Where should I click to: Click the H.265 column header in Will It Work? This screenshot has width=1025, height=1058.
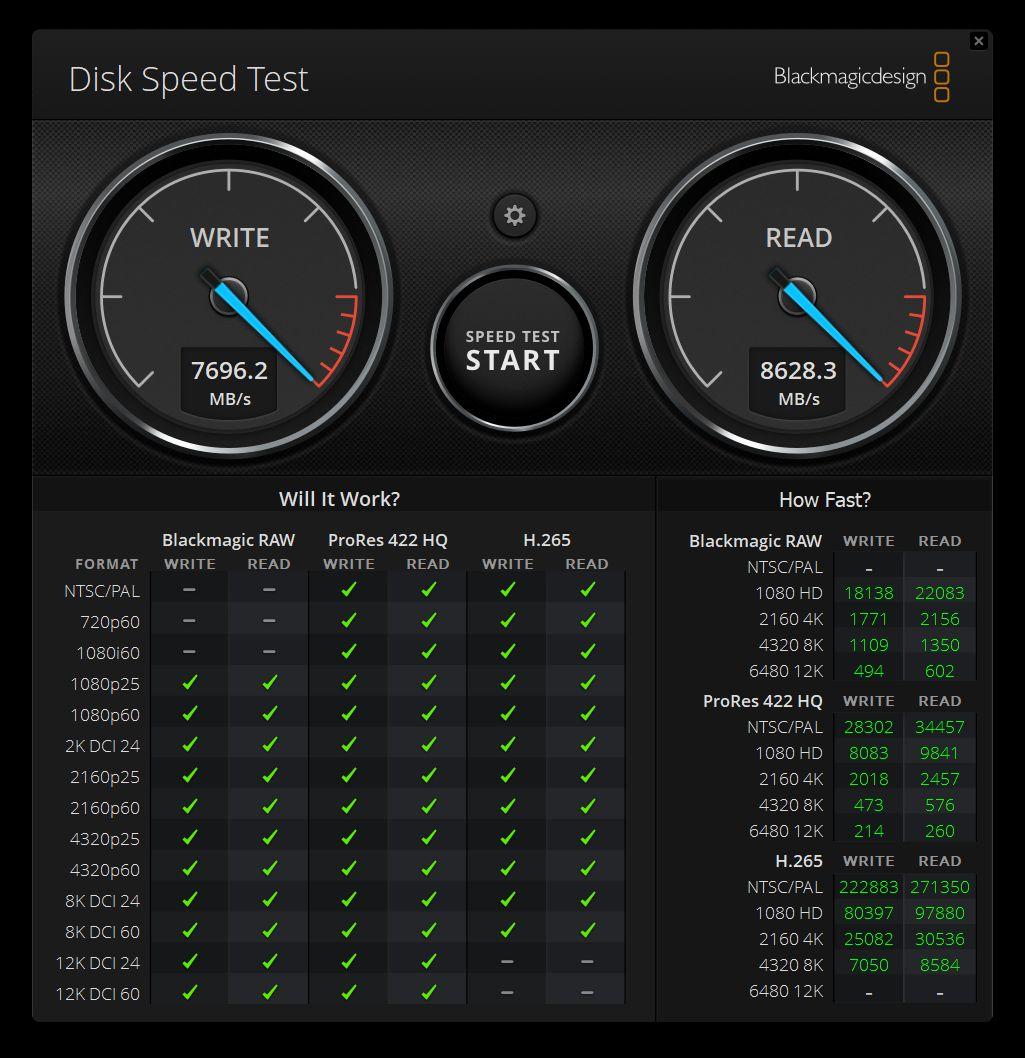point(547,540)
